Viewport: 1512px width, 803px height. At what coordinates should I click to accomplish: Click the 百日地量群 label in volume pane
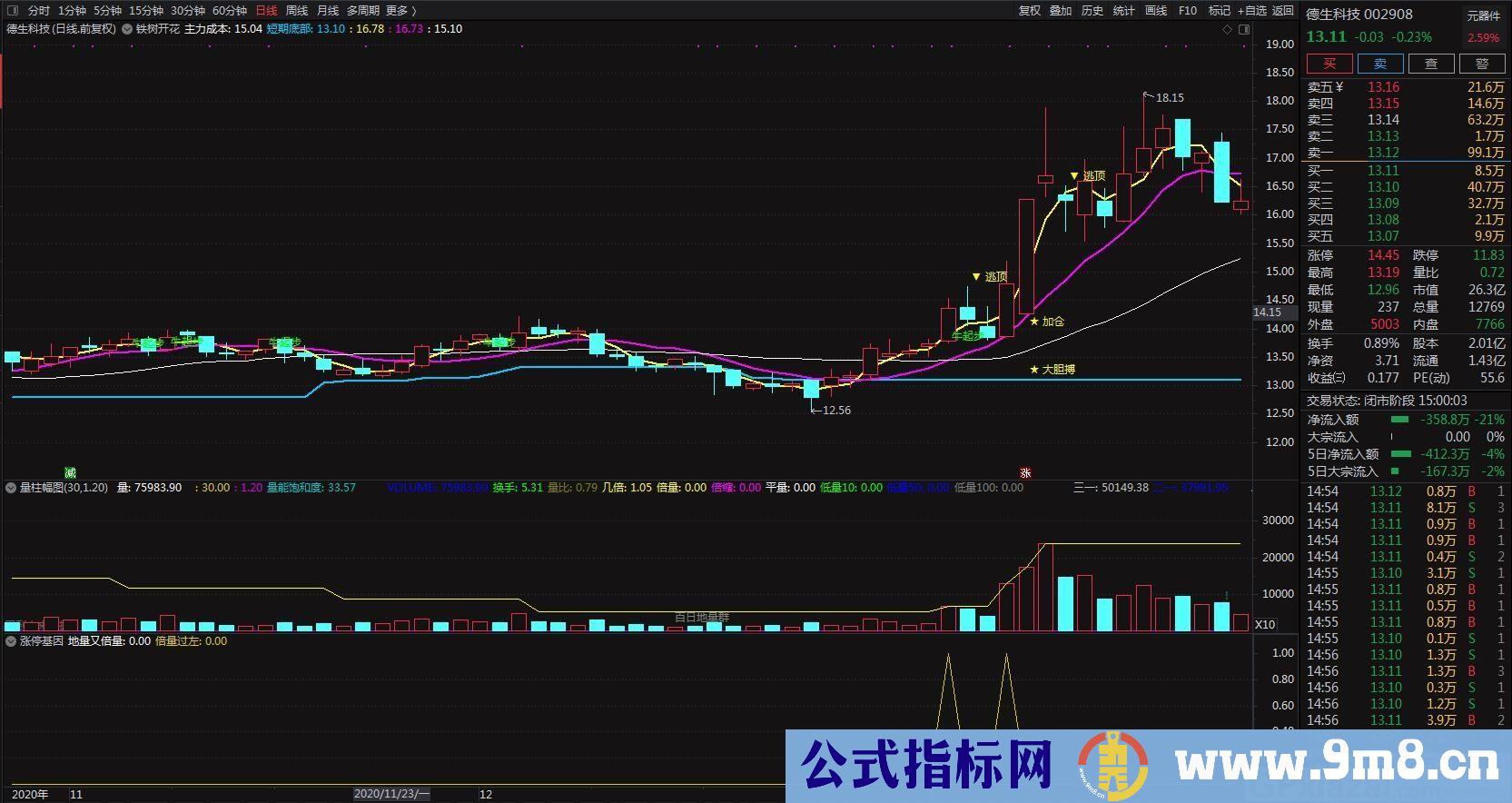pyautogui.click(x=702, y=617)
